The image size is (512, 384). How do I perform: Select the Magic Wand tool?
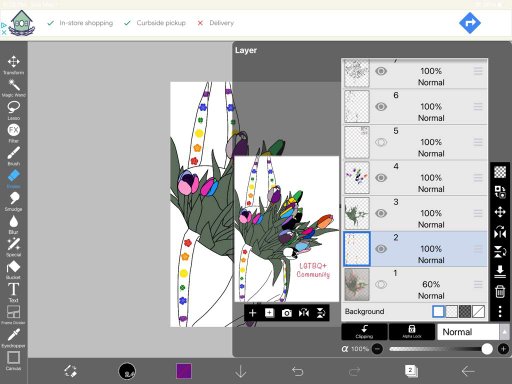(x=13, y=88)
